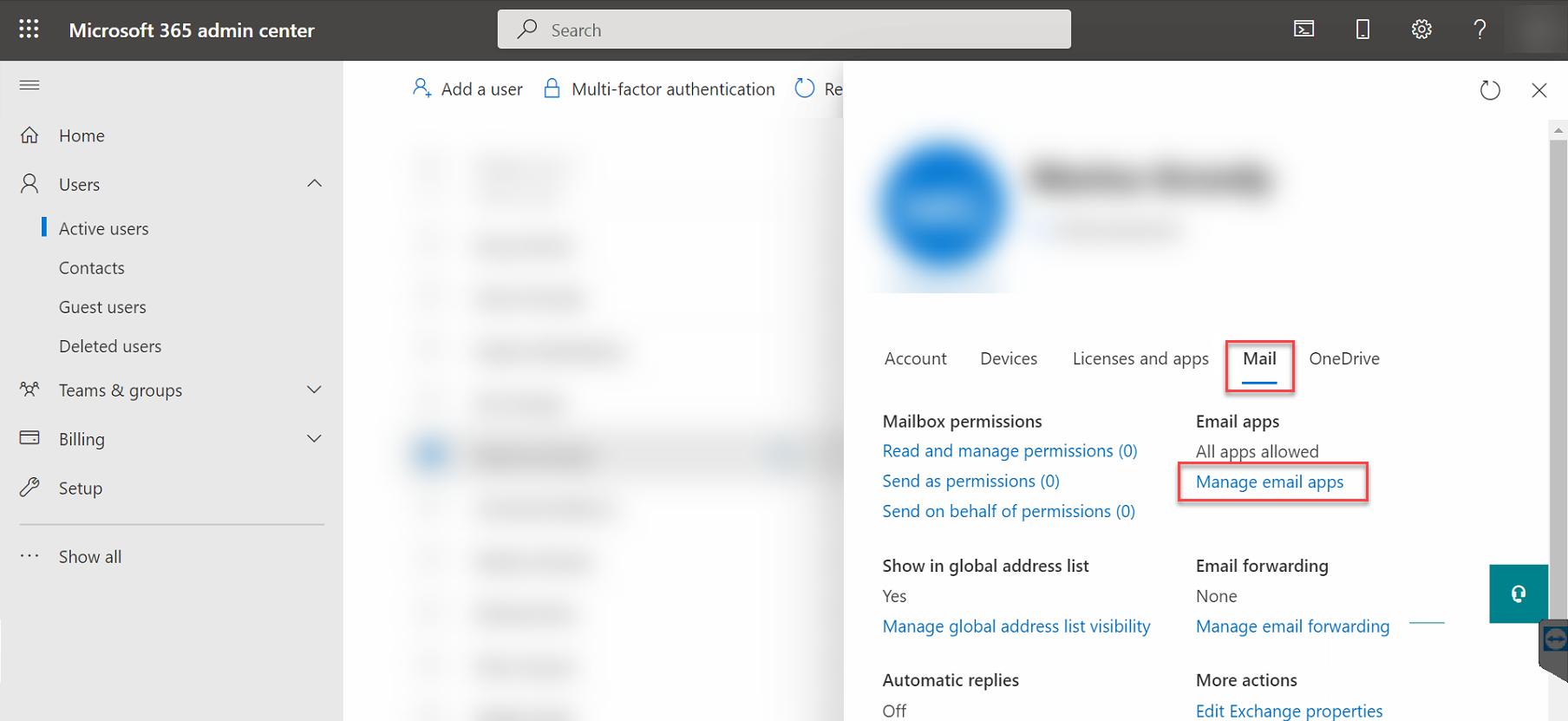
Task: Click the help question mark icon
Action: click(1480, 29)
